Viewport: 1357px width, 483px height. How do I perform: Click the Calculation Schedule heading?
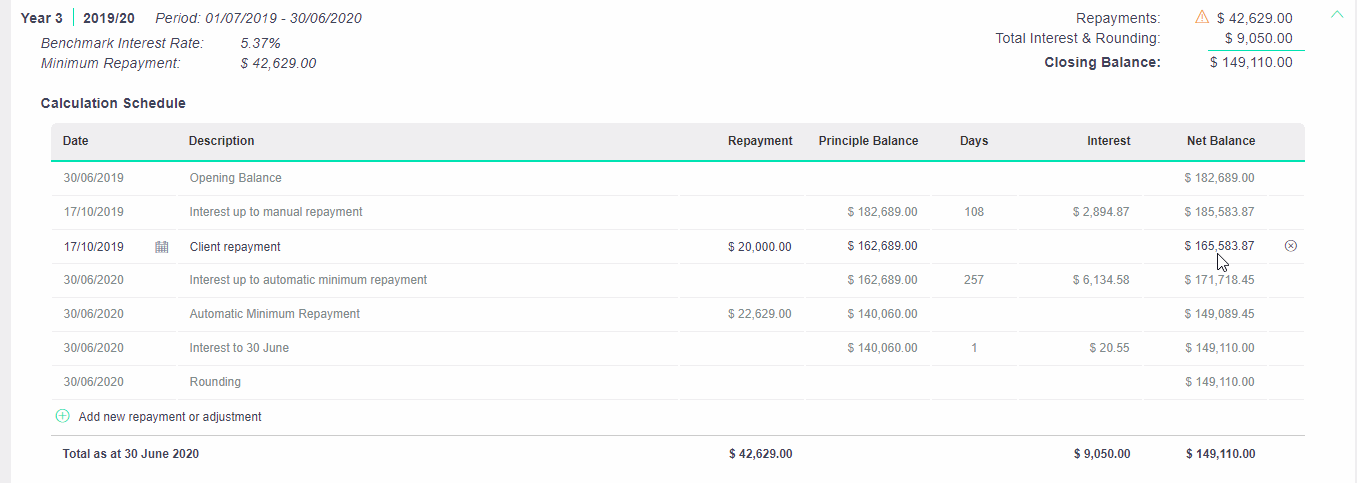113,103
